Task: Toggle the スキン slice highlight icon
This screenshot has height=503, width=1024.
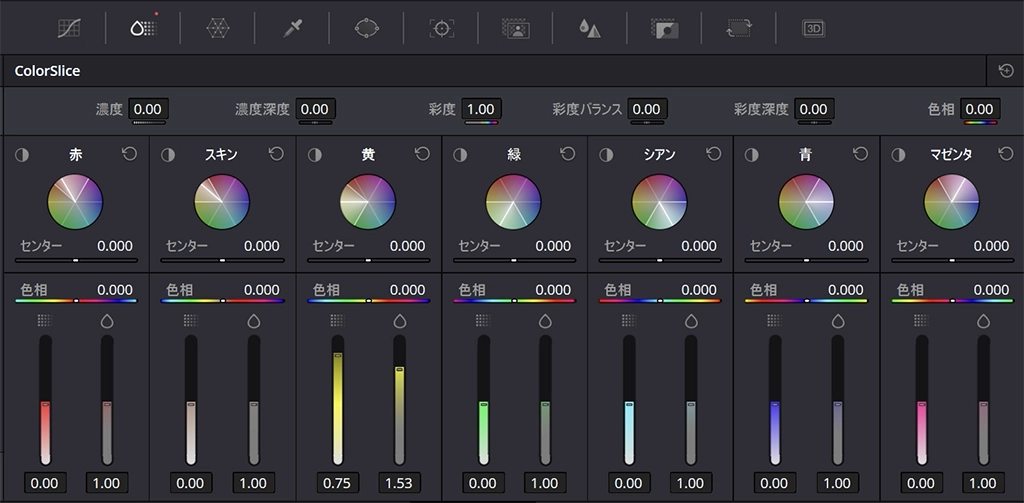Action: tap(168, 155)
